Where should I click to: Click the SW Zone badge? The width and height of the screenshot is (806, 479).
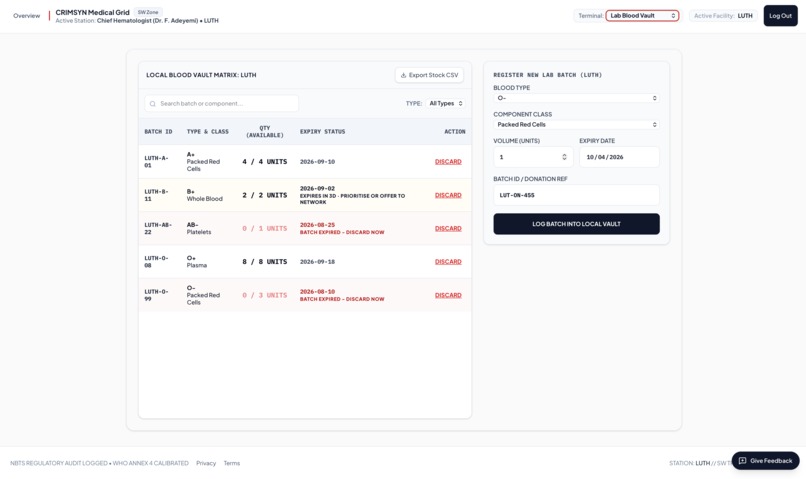148,12
